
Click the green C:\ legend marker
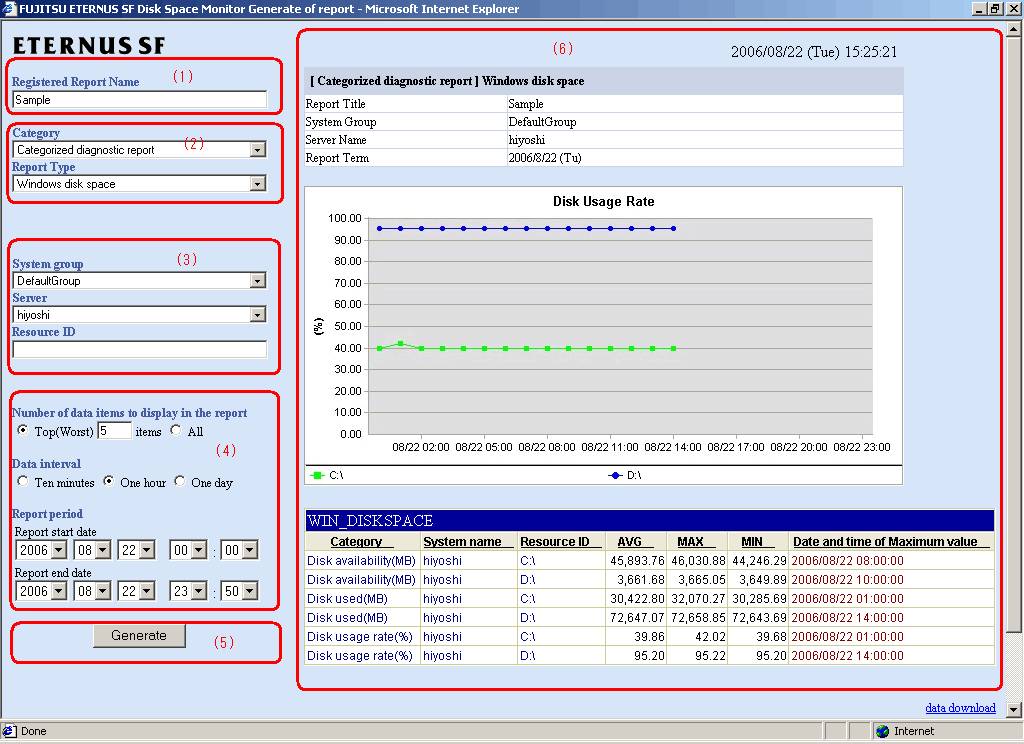[x=318, y=476]
